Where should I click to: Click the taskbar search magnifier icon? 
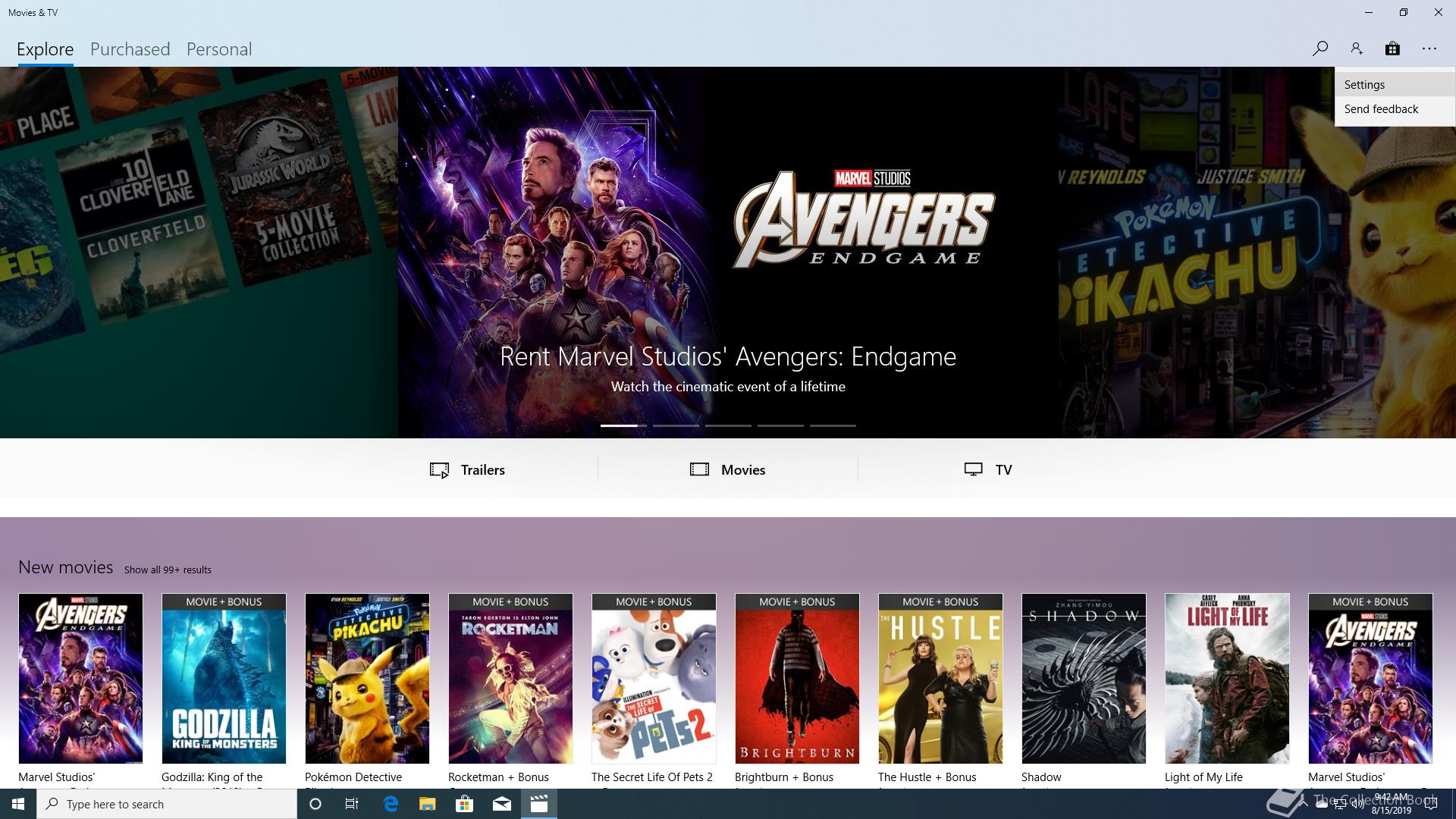point(52,804)
